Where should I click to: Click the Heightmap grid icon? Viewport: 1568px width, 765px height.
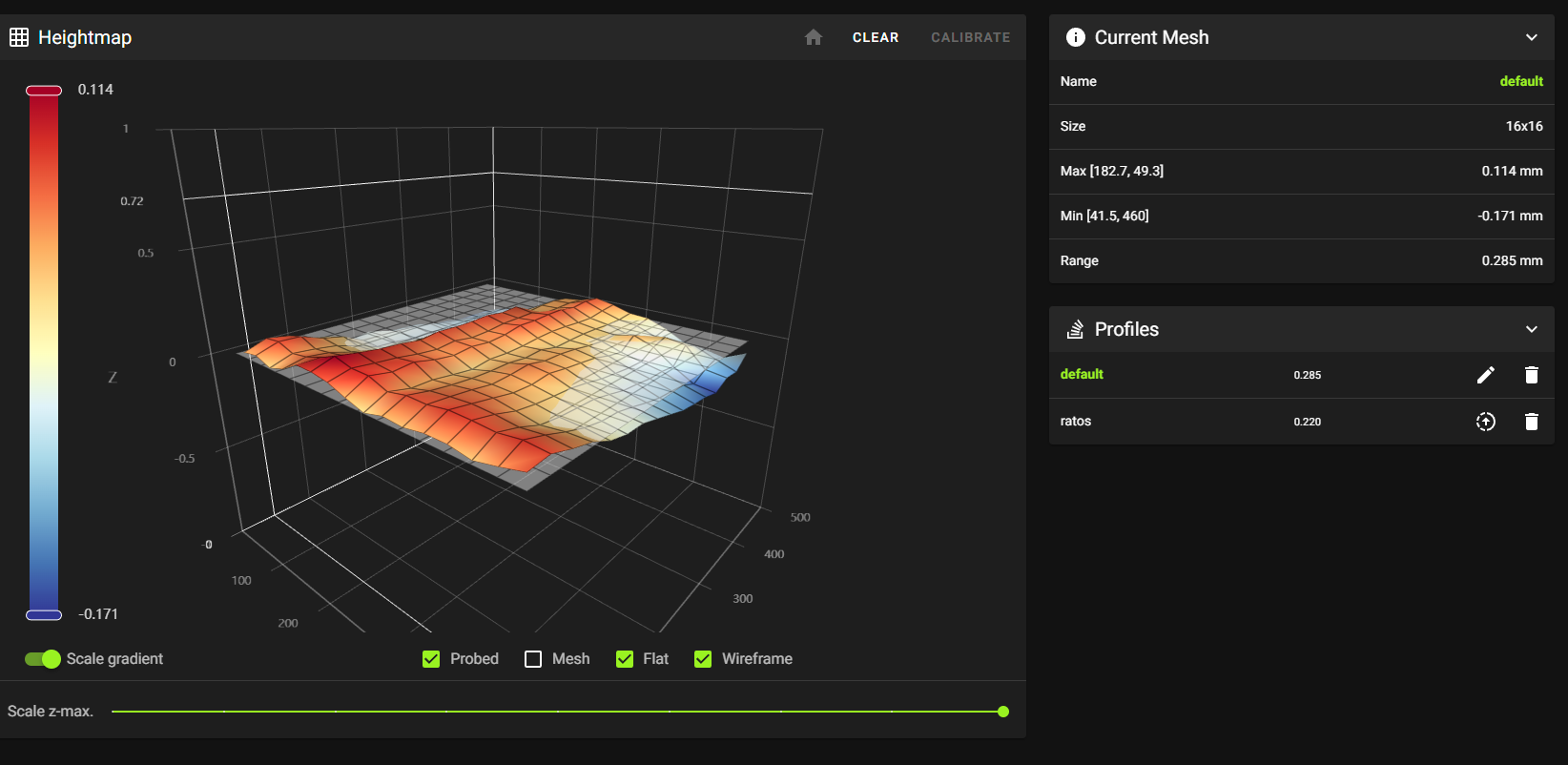(19, 37)
